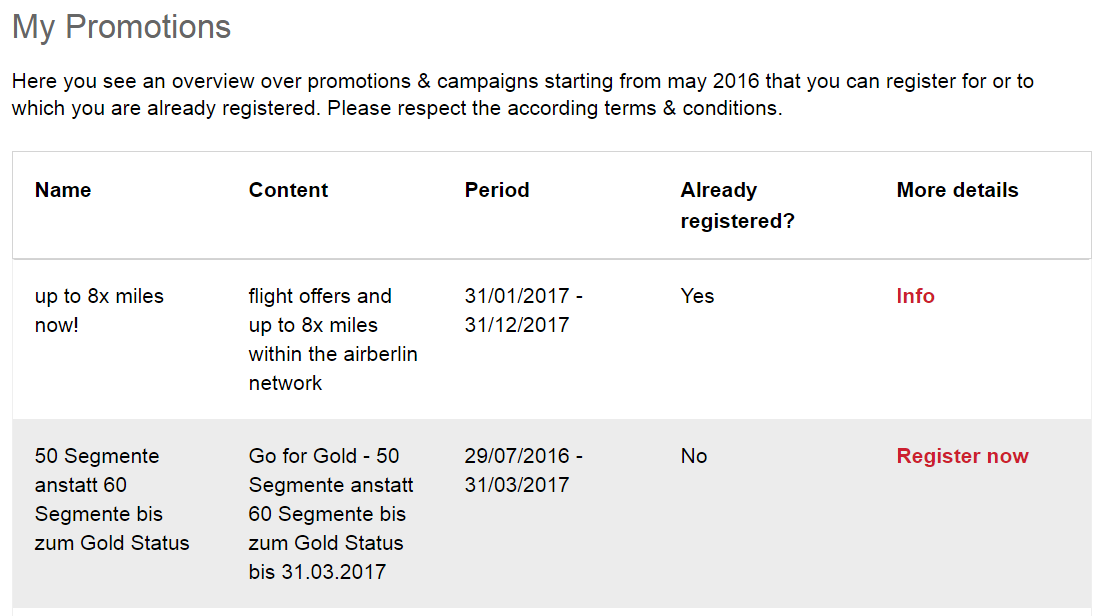Select the 29/07/2016 - 31/03/2017 period cell
The height and width of the screenshot is (616, 1099).
click(524, 470)
